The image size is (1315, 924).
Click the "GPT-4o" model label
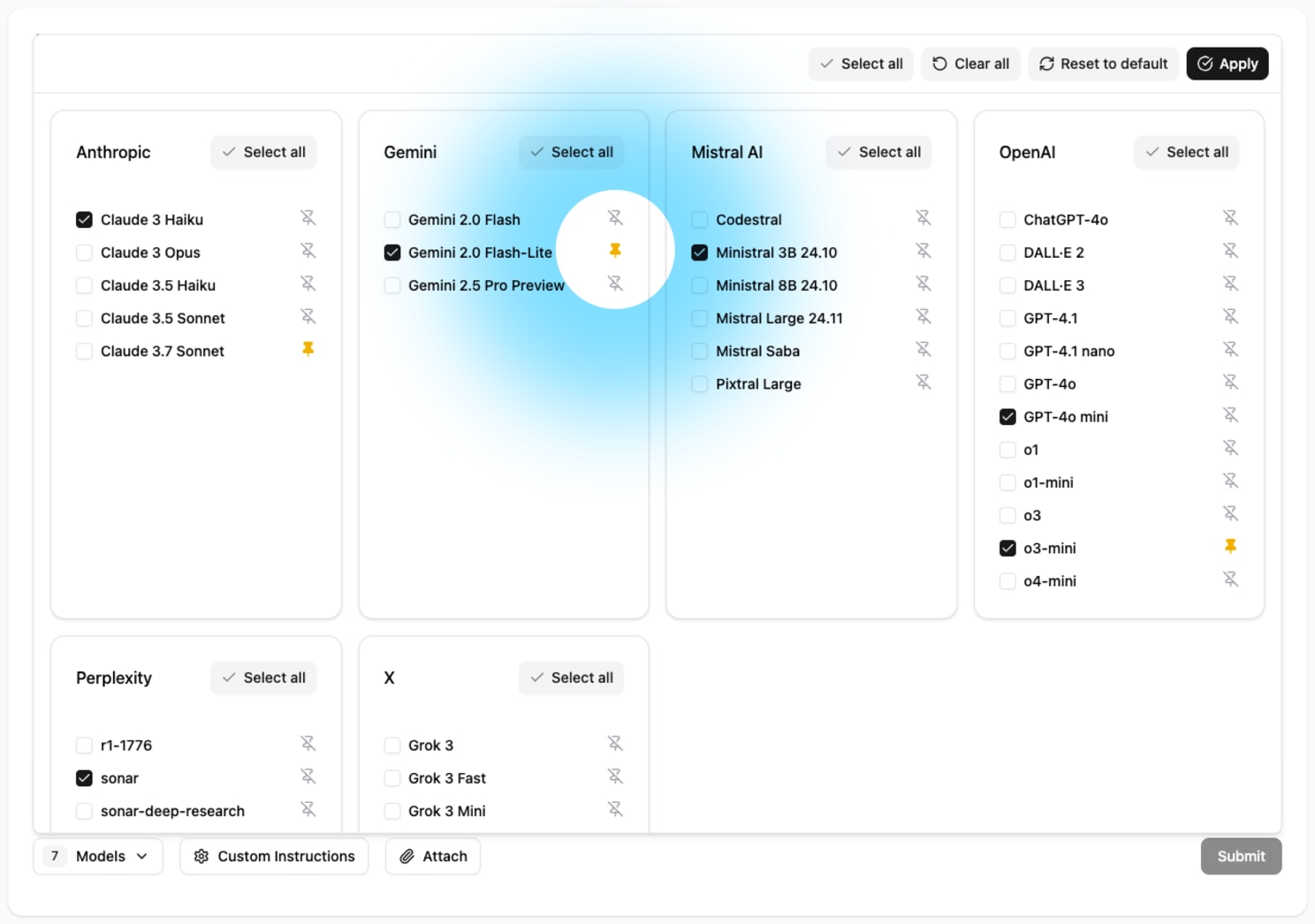click(x=1049, y=384)
